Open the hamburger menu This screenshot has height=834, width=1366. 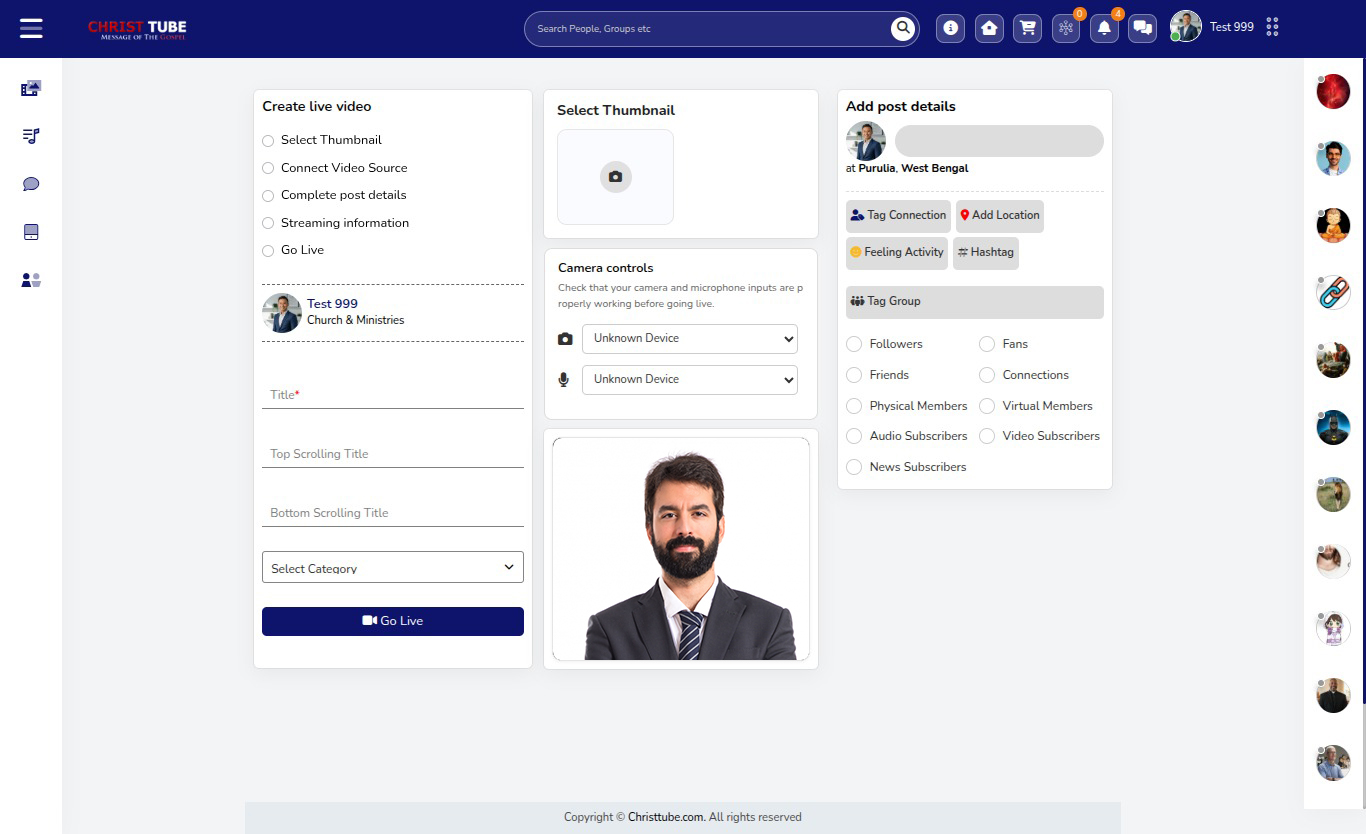(31, 28)
